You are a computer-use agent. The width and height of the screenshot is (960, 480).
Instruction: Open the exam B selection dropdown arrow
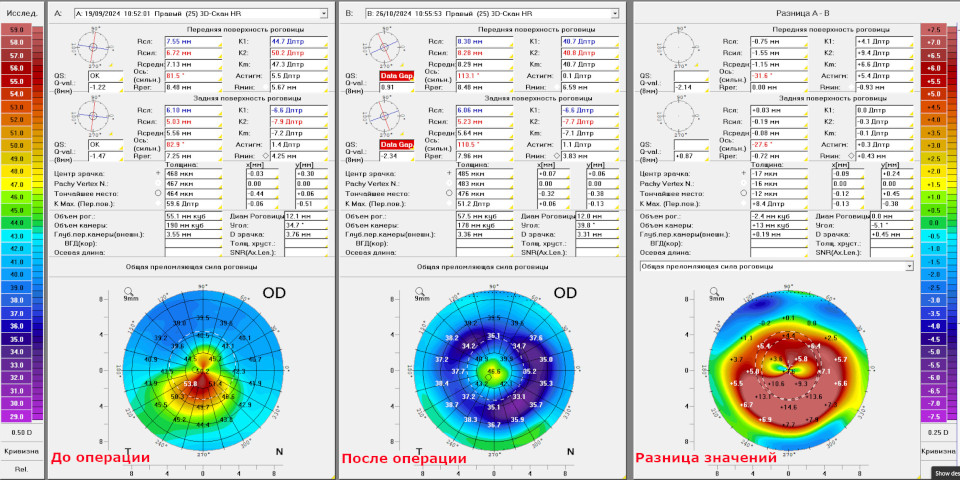[613, 13]
